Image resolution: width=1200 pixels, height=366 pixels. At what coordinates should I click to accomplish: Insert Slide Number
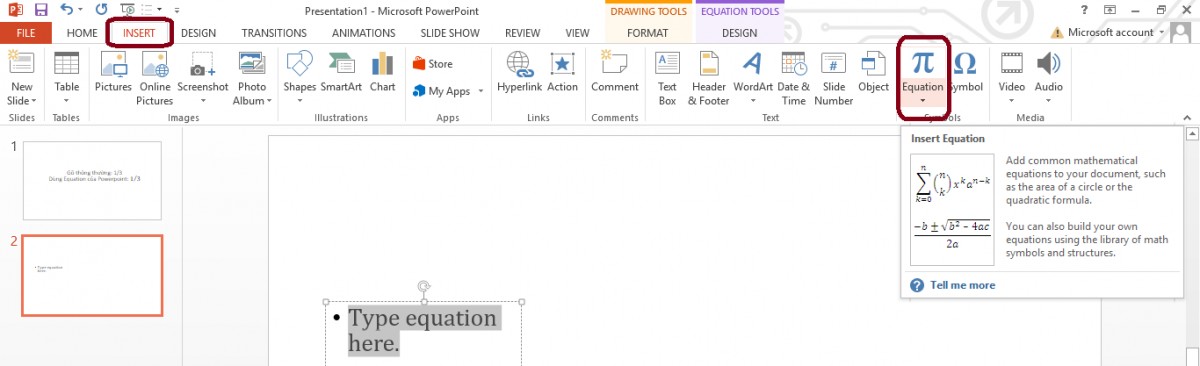(x=834, y=79)
